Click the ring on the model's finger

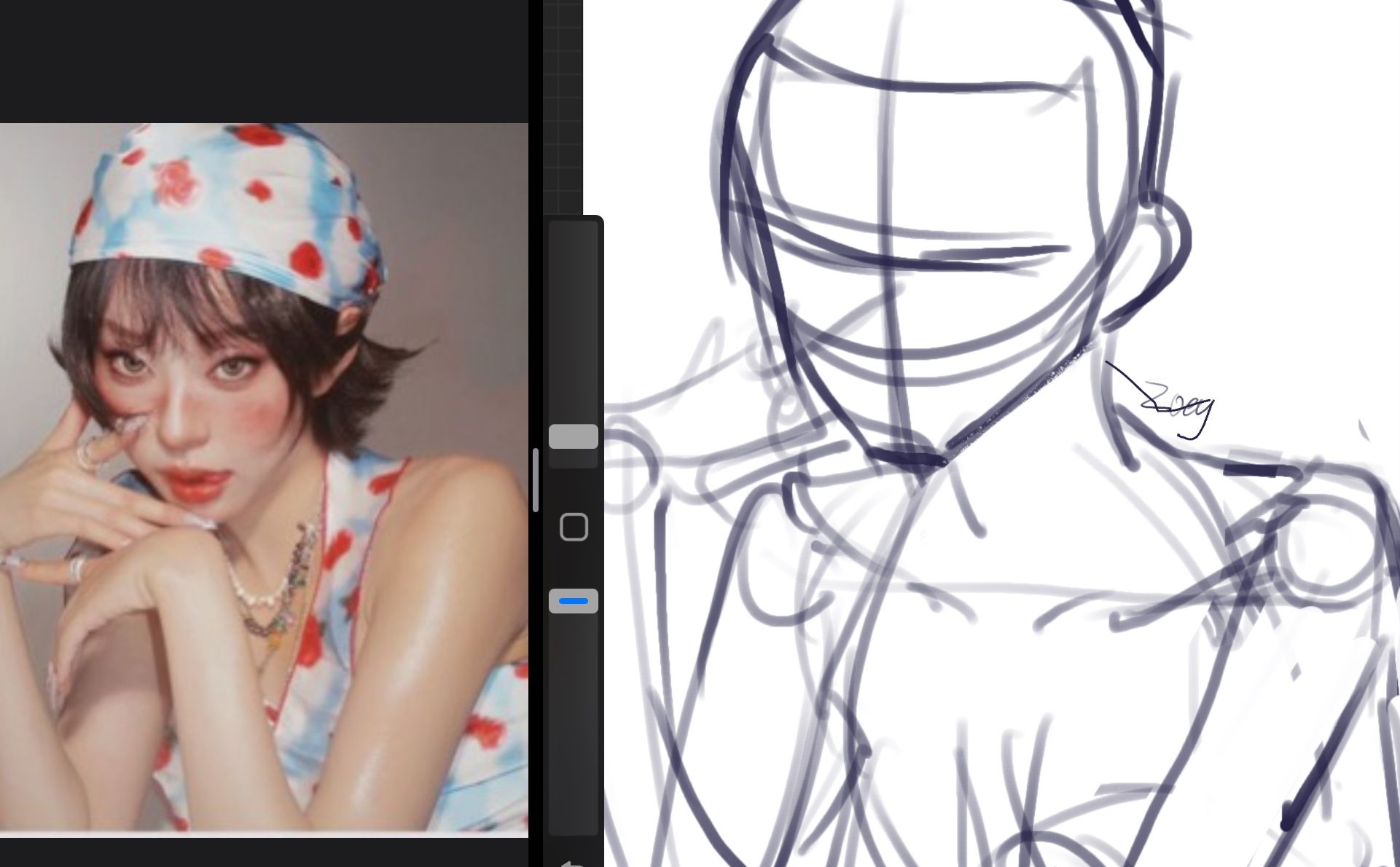[x=78, y=568]
